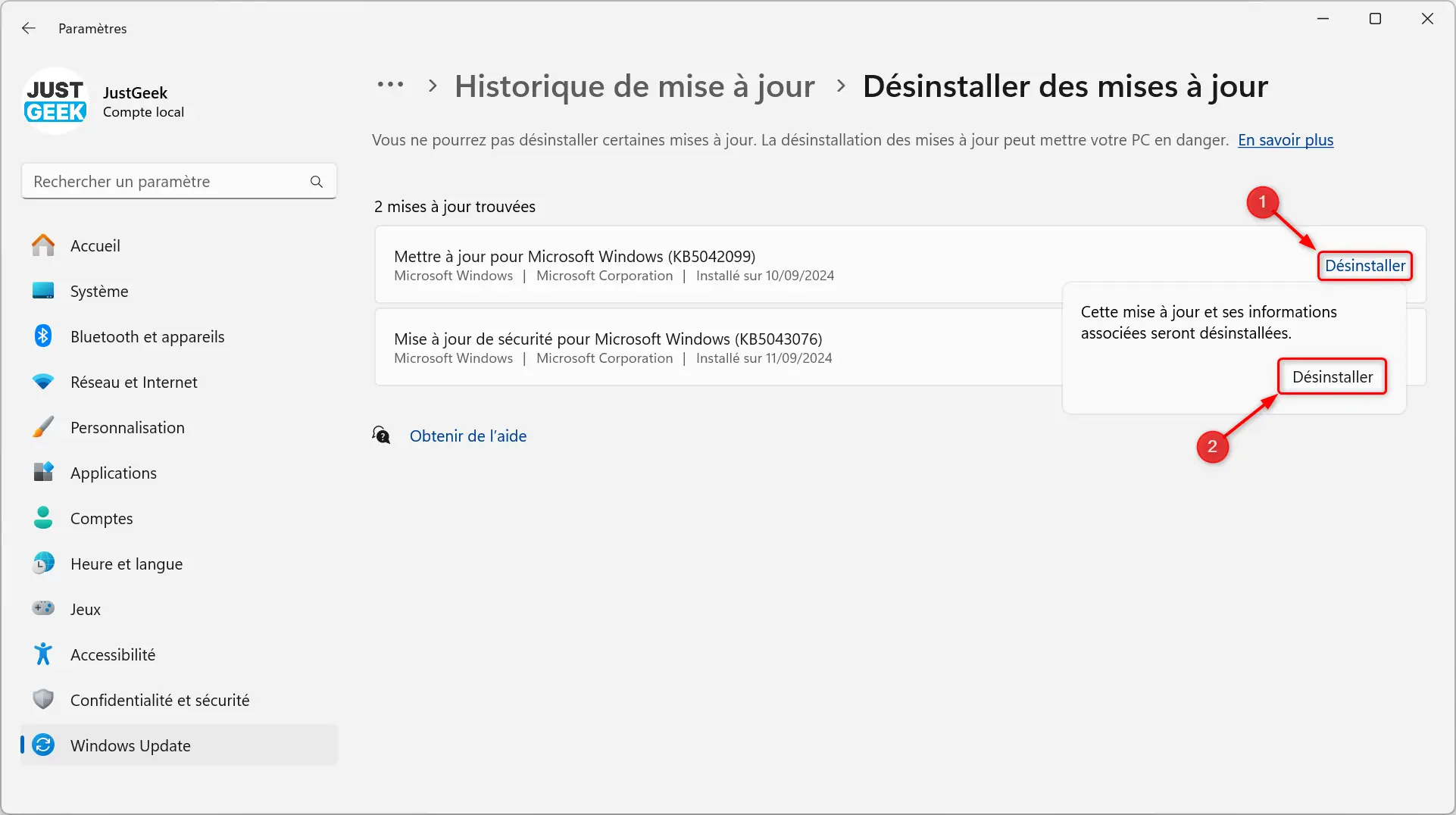Click the Réseau et Internet wifi icon
The image size is (1456, 815).
[43, 382]
